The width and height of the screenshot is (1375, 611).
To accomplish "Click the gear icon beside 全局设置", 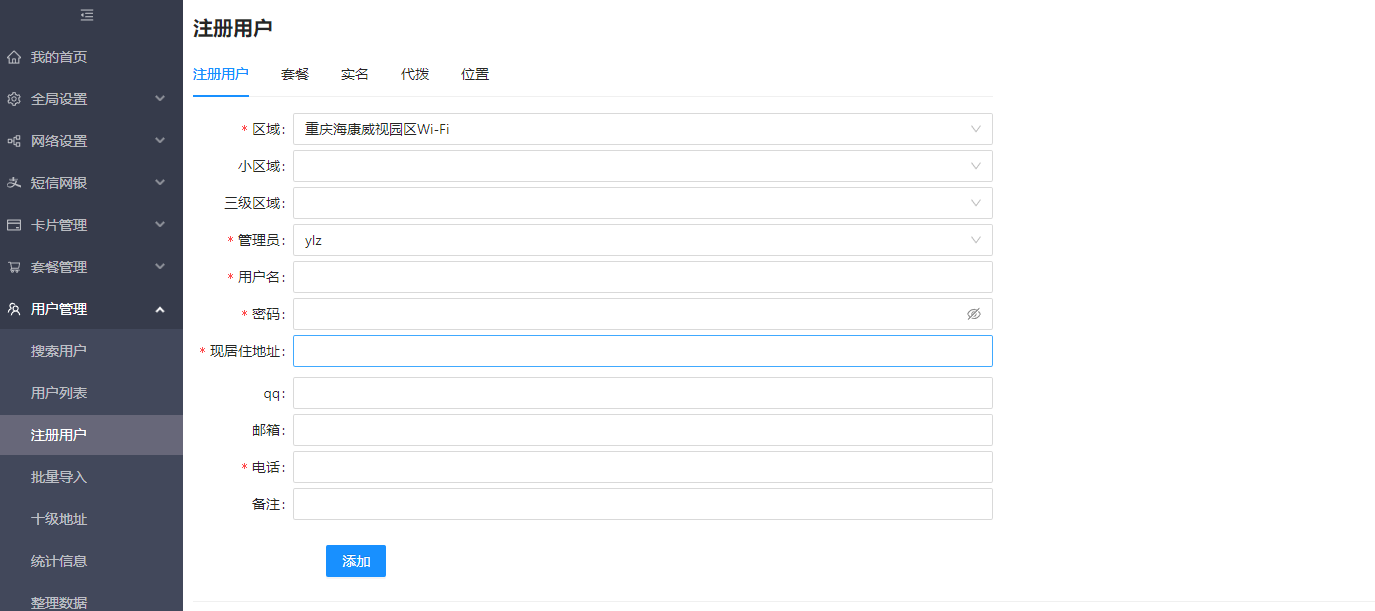I will [14, 99].
